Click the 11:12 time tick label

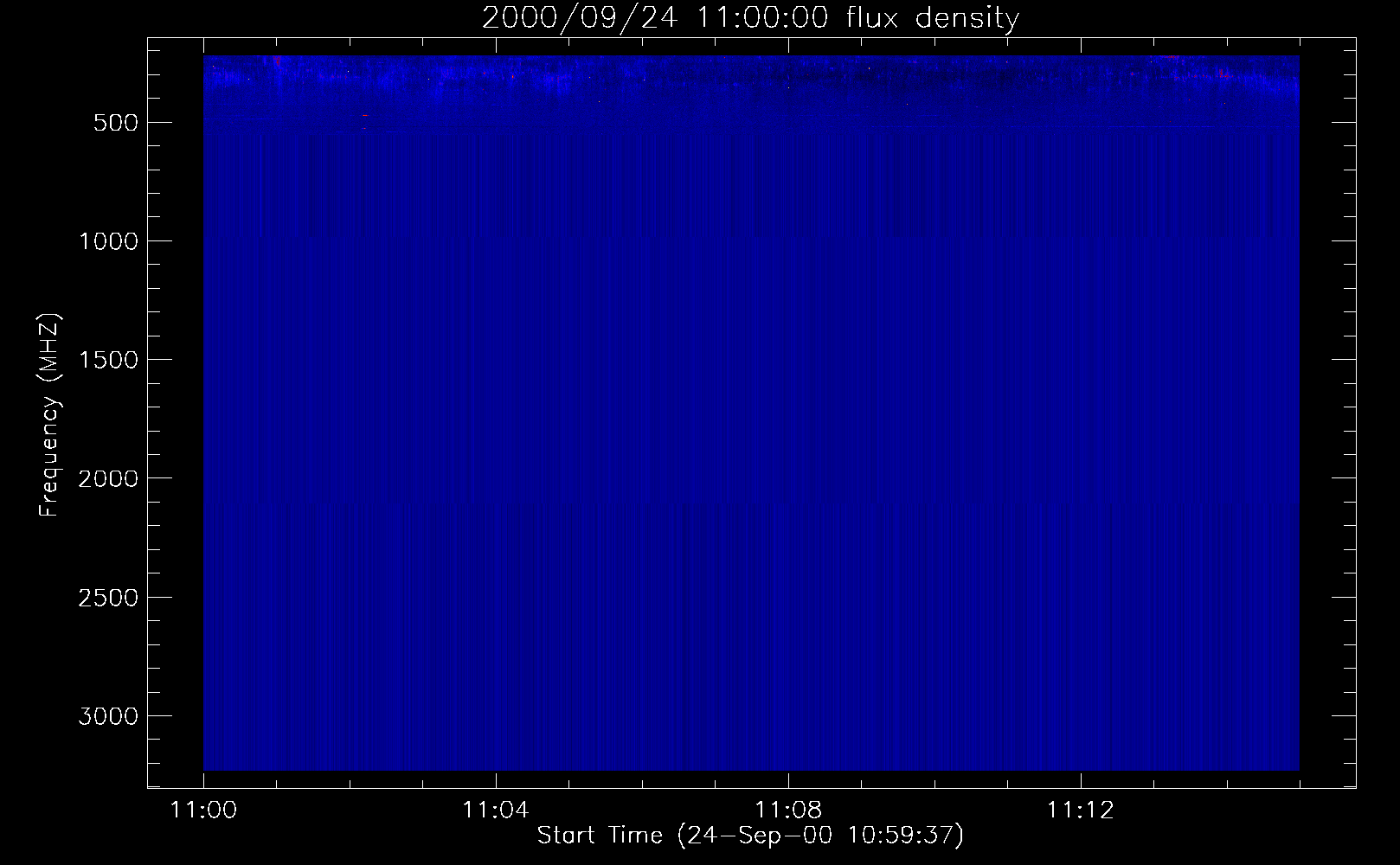point(1081,811)
